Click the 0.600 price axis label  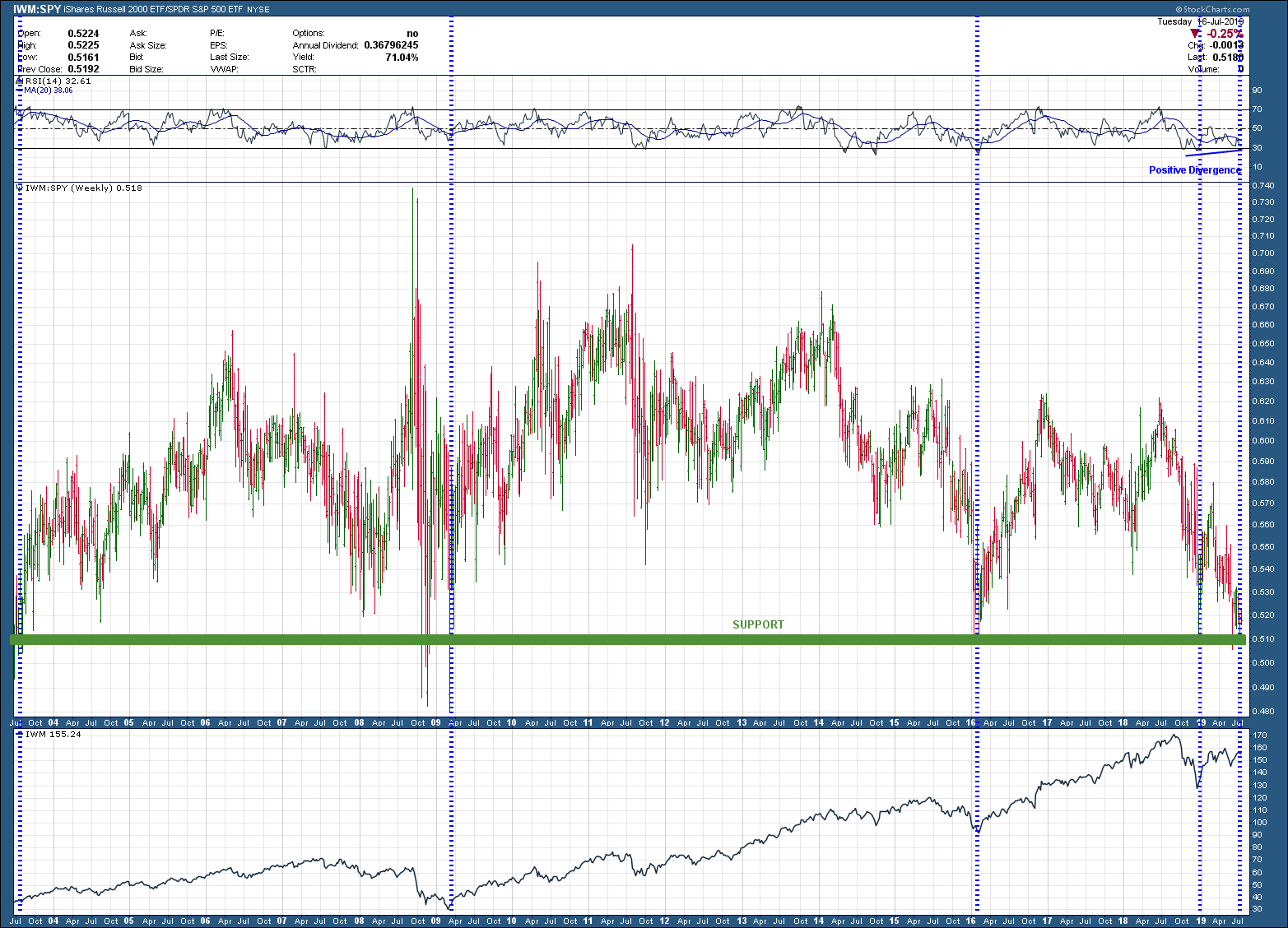click(x=1263, y=441)
